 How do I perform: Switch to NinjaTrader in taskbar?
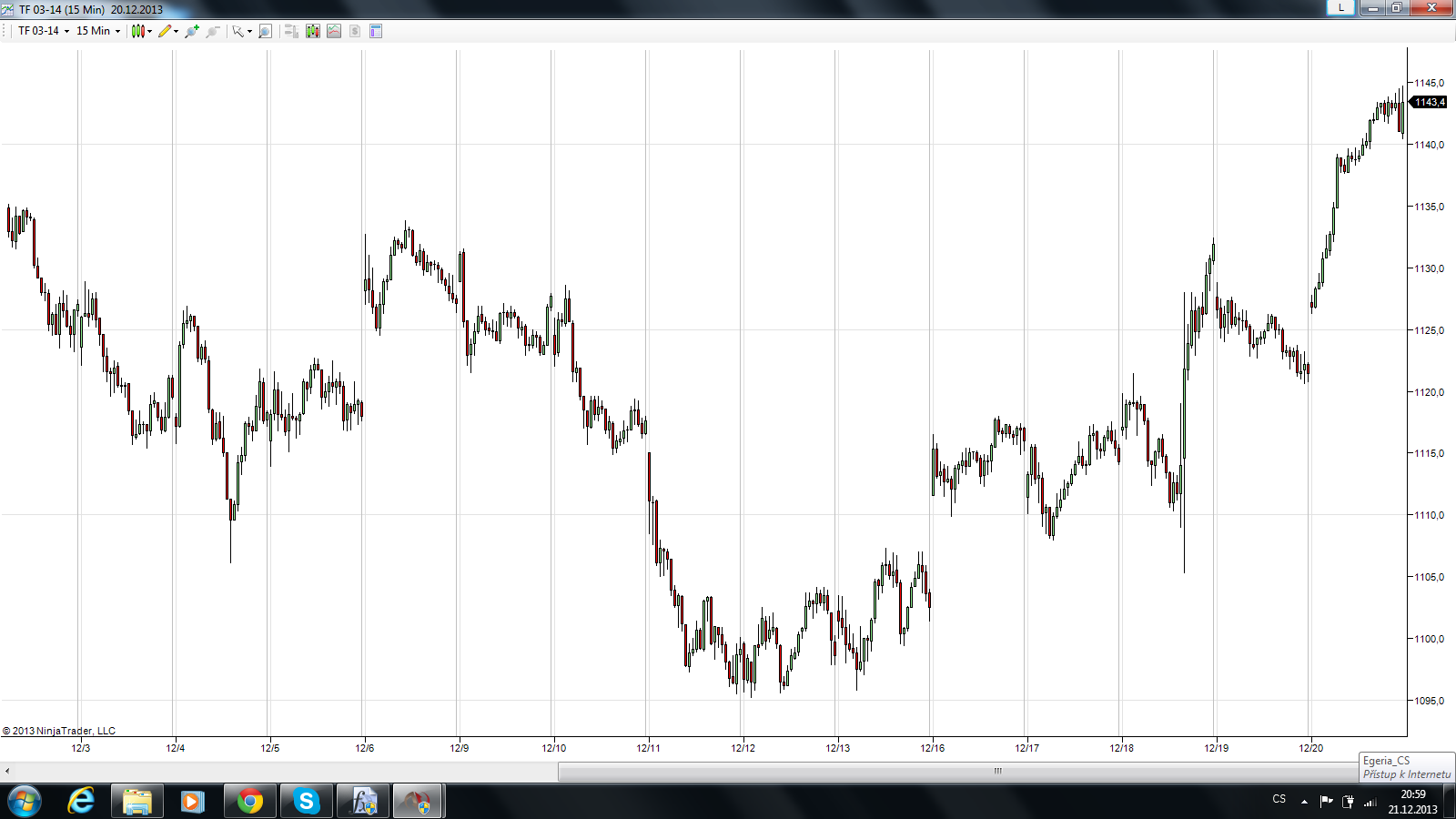click(418, 802)
